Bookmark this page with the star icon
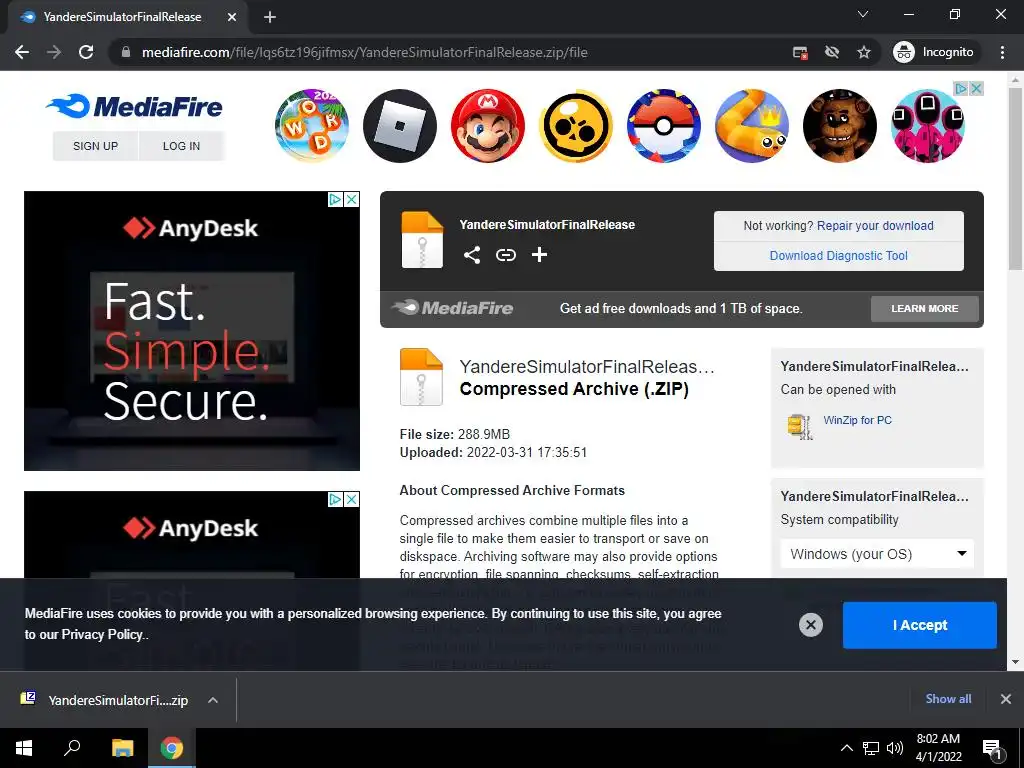The width and height of the screenshot is (1024, 768). click(864, 52)
